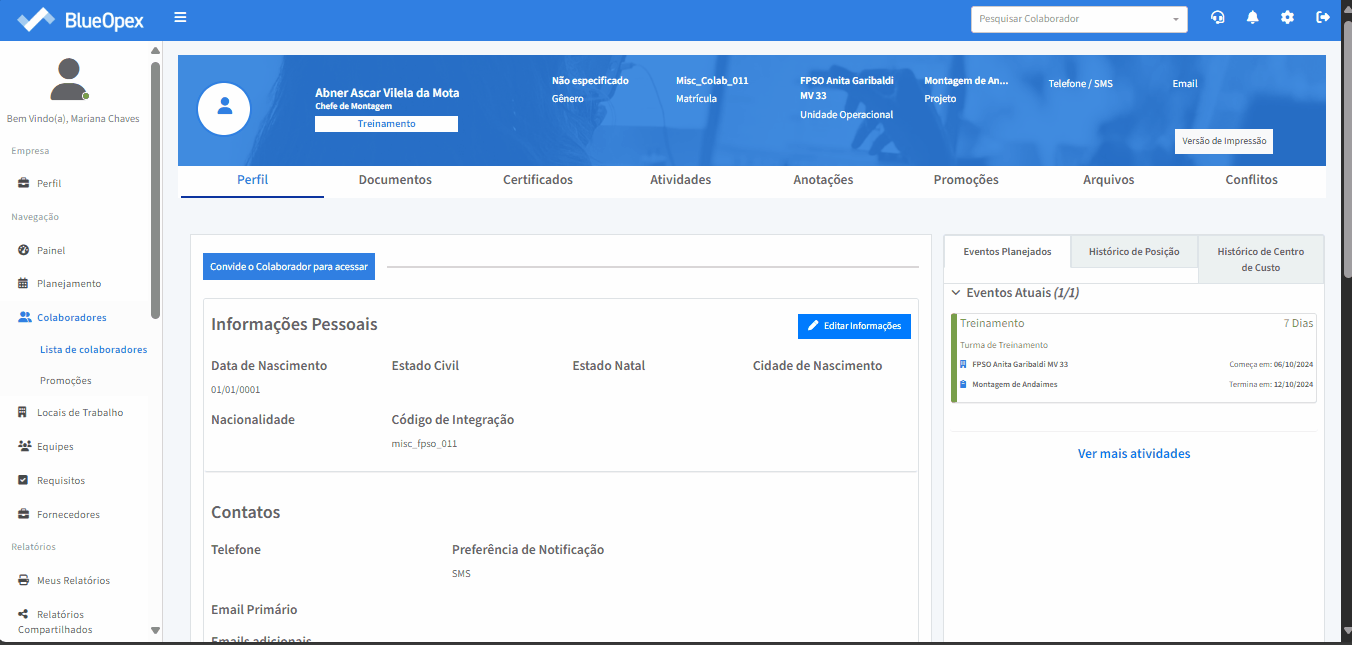The width and height of the screenshot is (1352, 645).
Task: Click the logout icon in header
Action: click(x=1323, y=17)
